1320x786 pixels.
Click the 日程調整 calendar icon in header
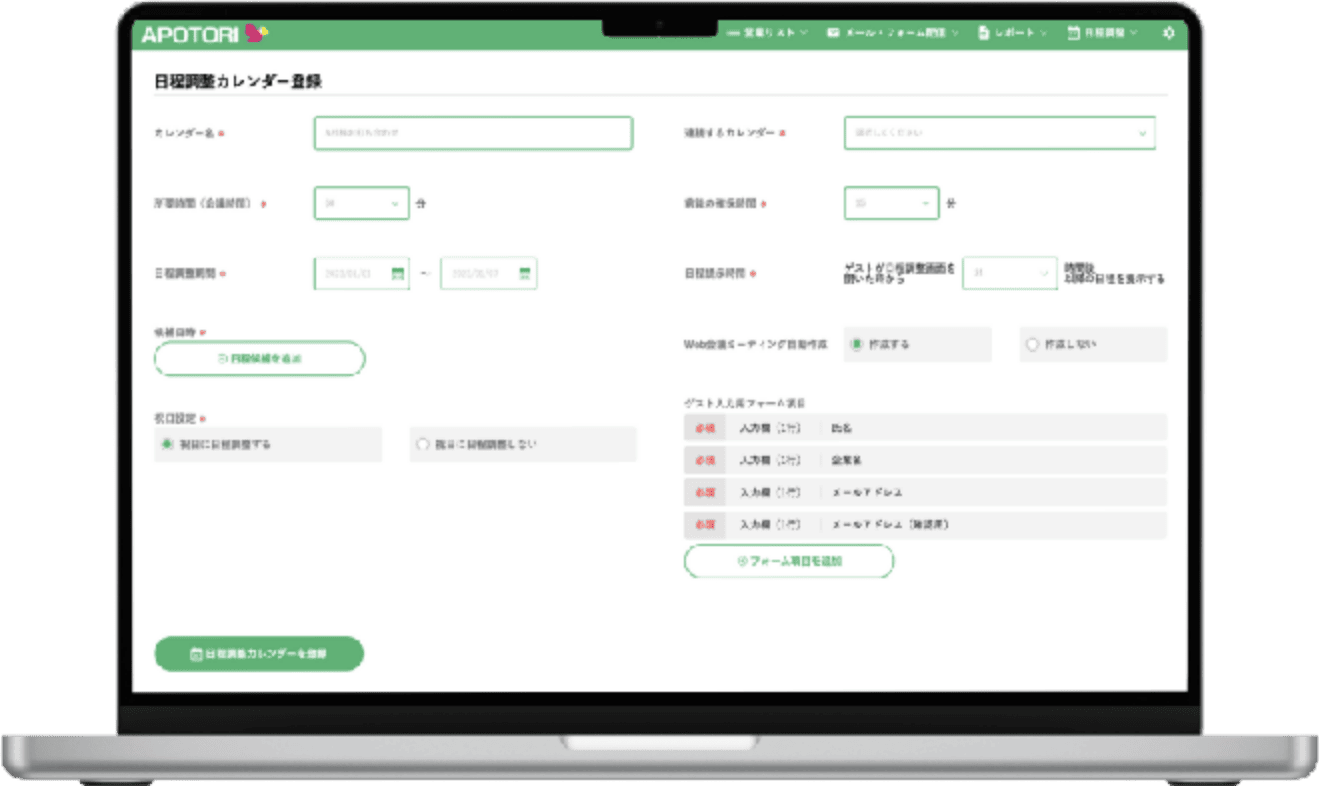1073,33
